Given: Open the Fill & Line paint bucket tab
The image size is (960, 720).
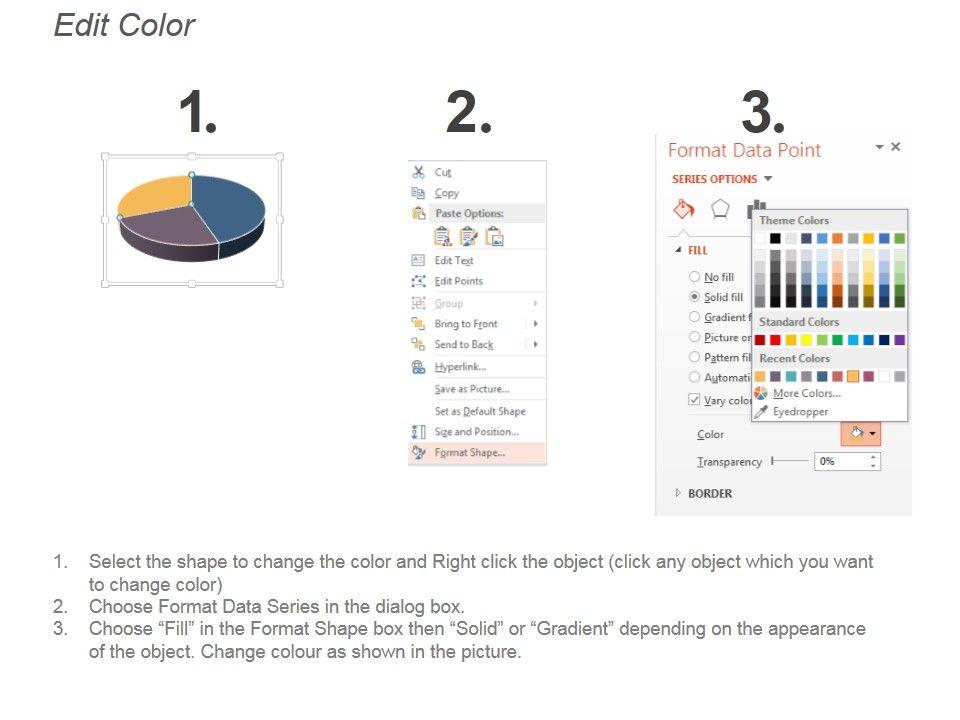Looking at the screenshot, I should (684, 209).
